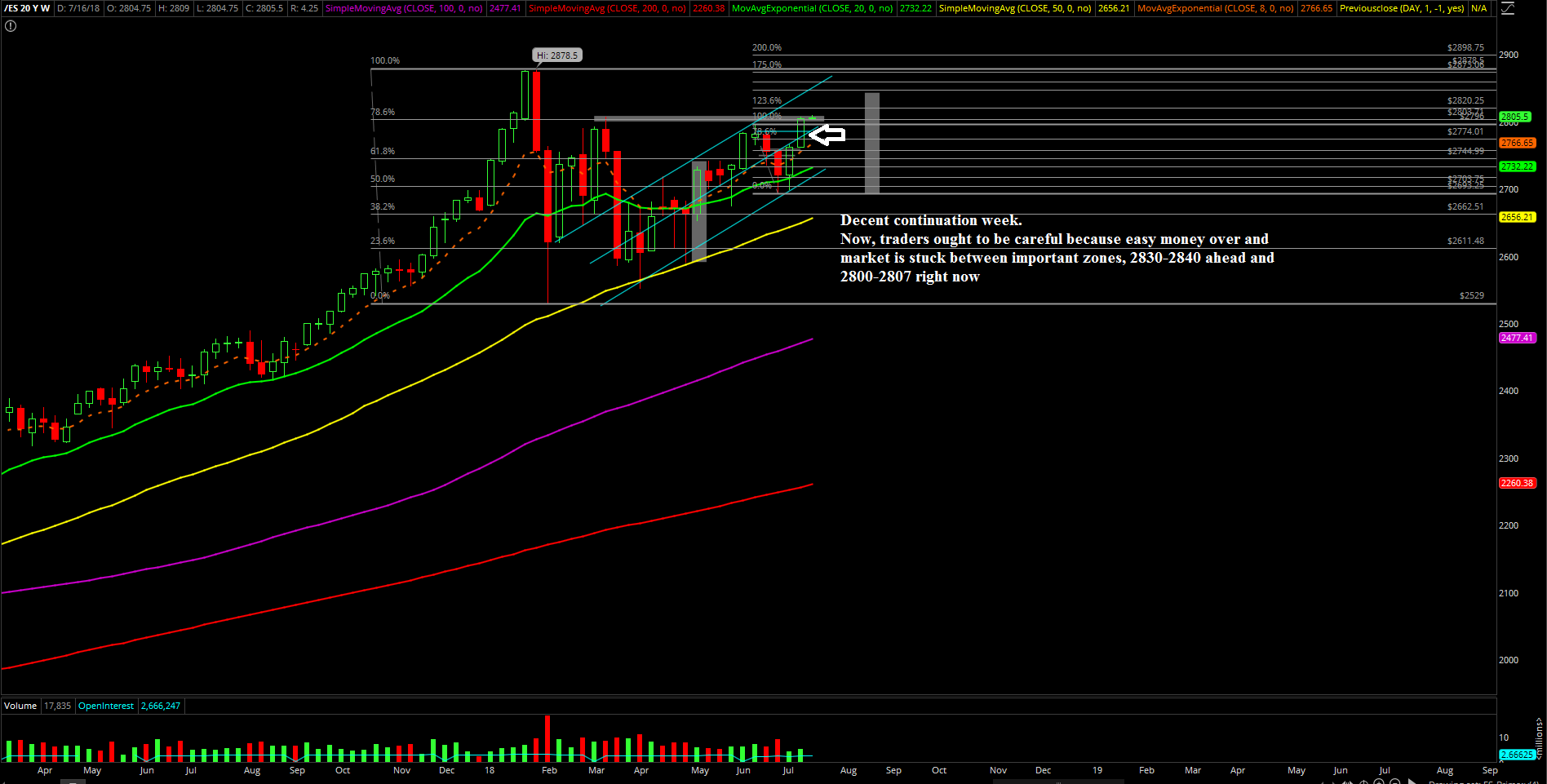This screenshot has height=784, width=1547.
Task: Click the Hi: 2878.5 price bubble
Action: (557, 55)
